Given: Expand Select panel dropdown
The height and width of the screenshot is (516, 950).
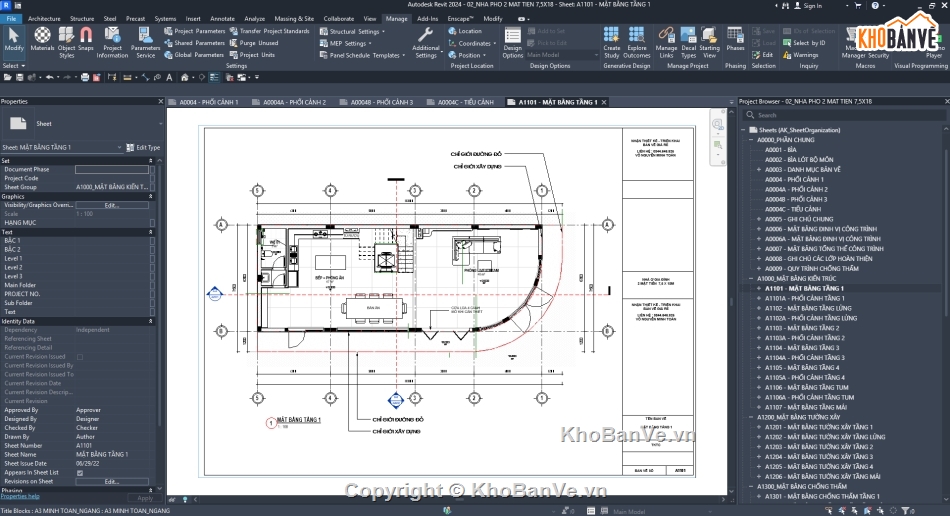Looking at the screenshot, I should point(14,65).
